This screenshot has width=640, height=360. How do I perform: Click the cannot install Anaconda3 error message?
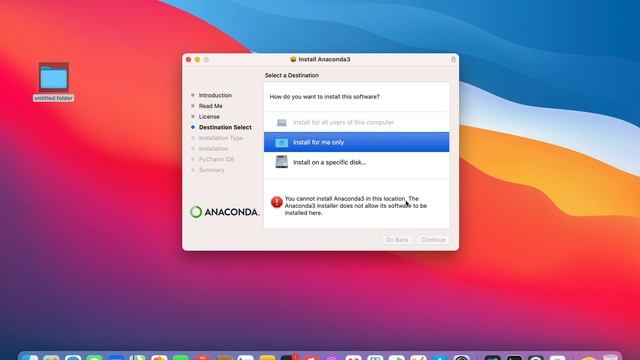coord(356,206)
